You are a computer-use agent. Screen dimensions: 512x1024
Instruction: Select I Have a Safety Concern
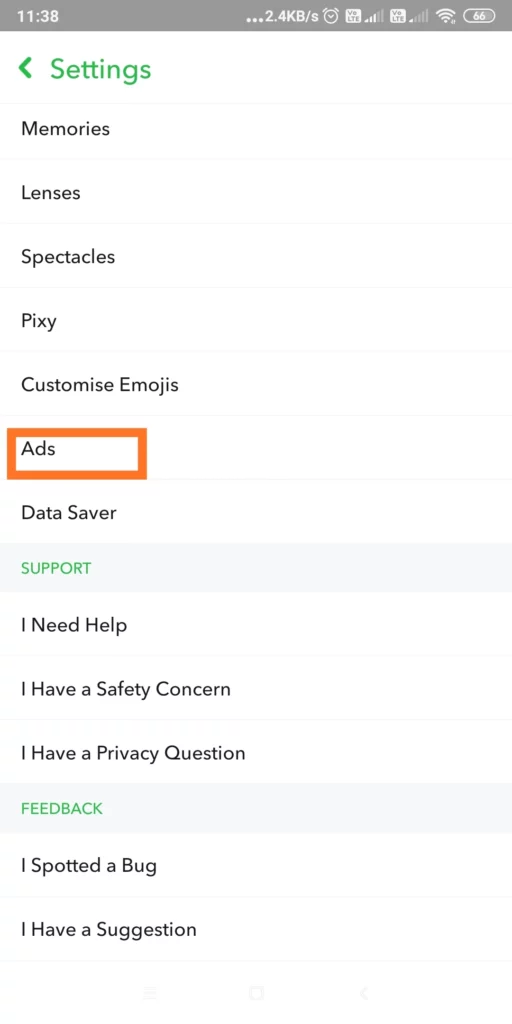[x=256, y=688]
